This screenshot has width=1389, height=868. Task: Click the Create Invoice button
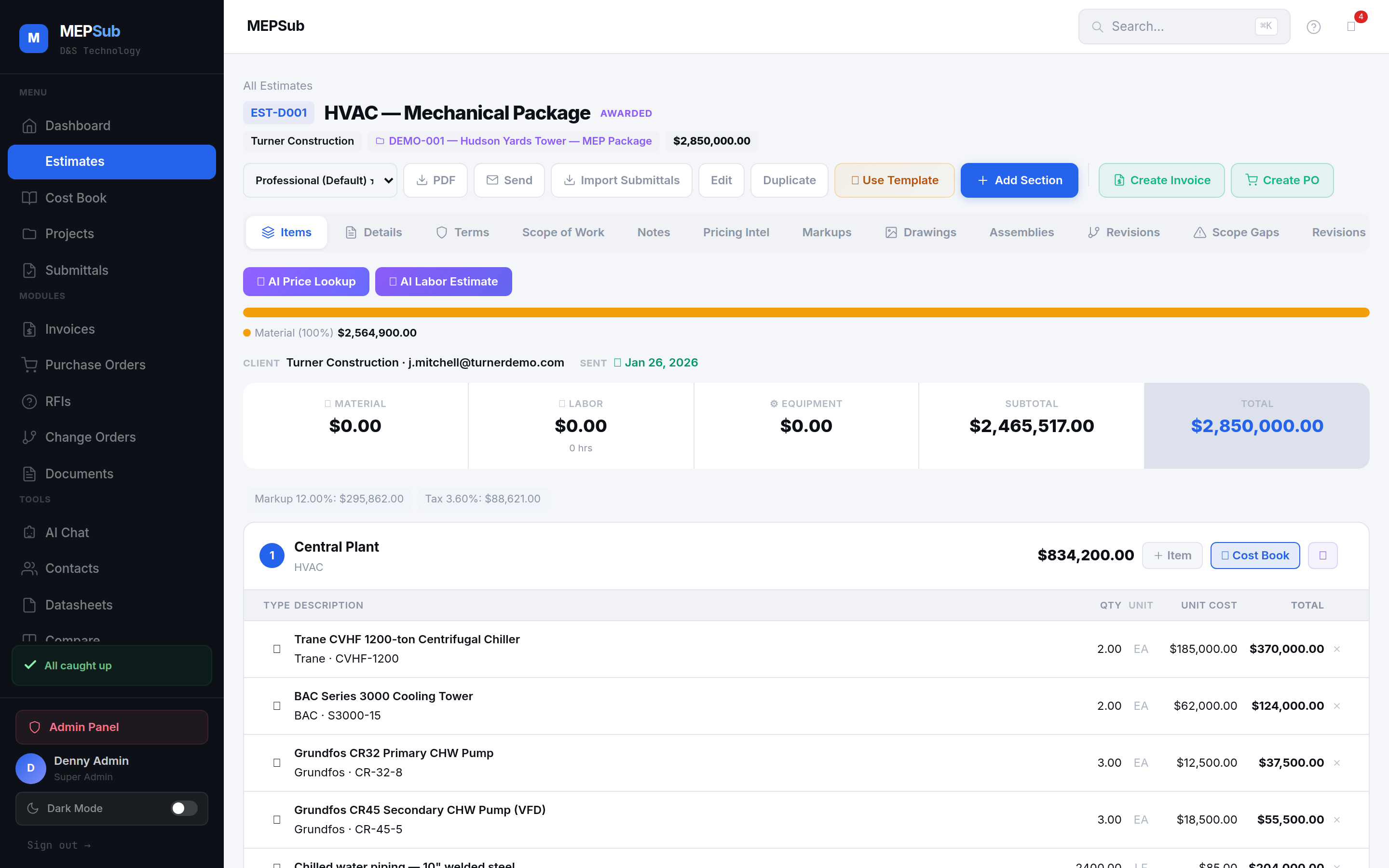[x=1161, y=180]
